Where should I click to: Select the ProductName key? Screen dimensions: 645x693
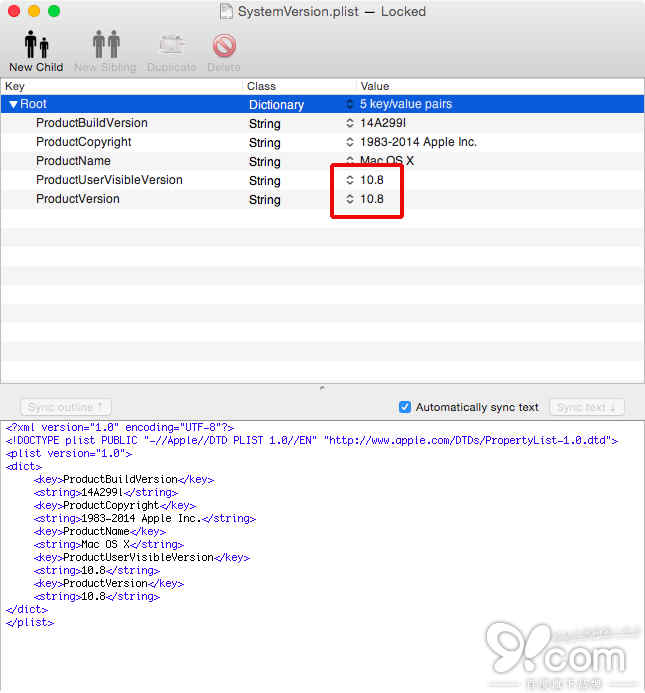tap(73, 161)
